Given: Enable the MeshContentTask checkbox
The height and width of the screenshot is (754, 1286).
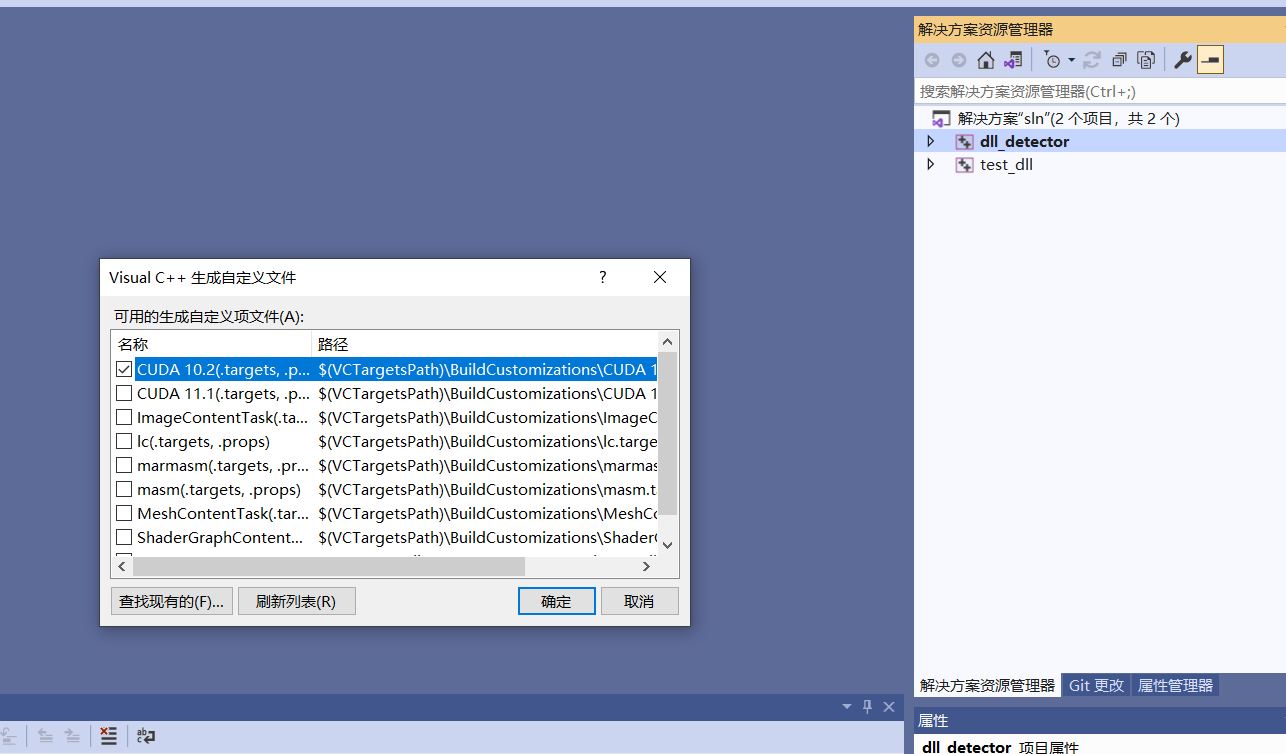Looking at the screenshot, I should tap(124, 513).
